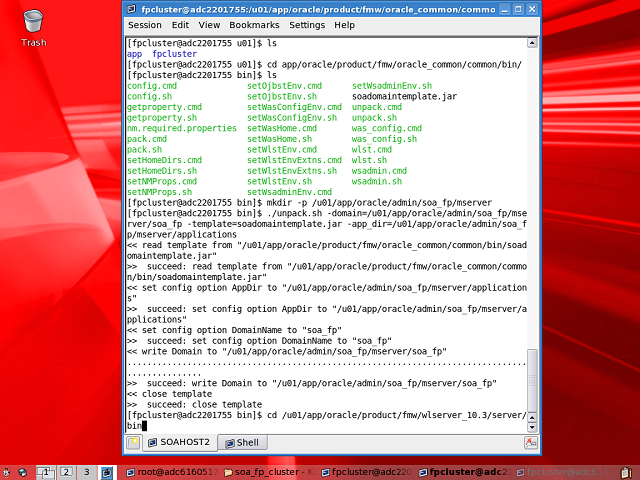Open root@adc6160517 taskbar window

click(172, 472)
